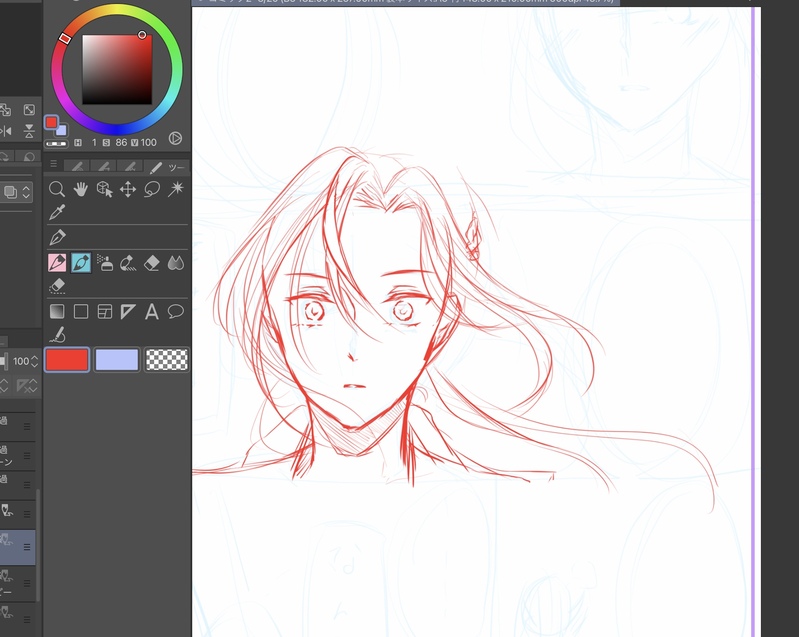Select the Figure rectangle tool

coord(81,311)
